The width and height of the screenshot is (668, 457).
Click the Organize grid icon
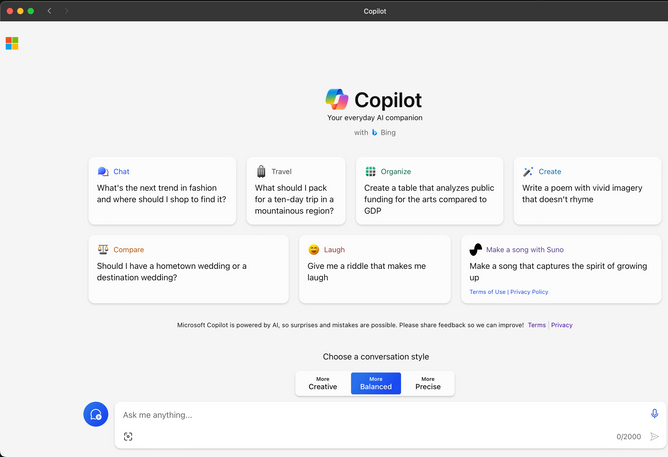point(371,171)
